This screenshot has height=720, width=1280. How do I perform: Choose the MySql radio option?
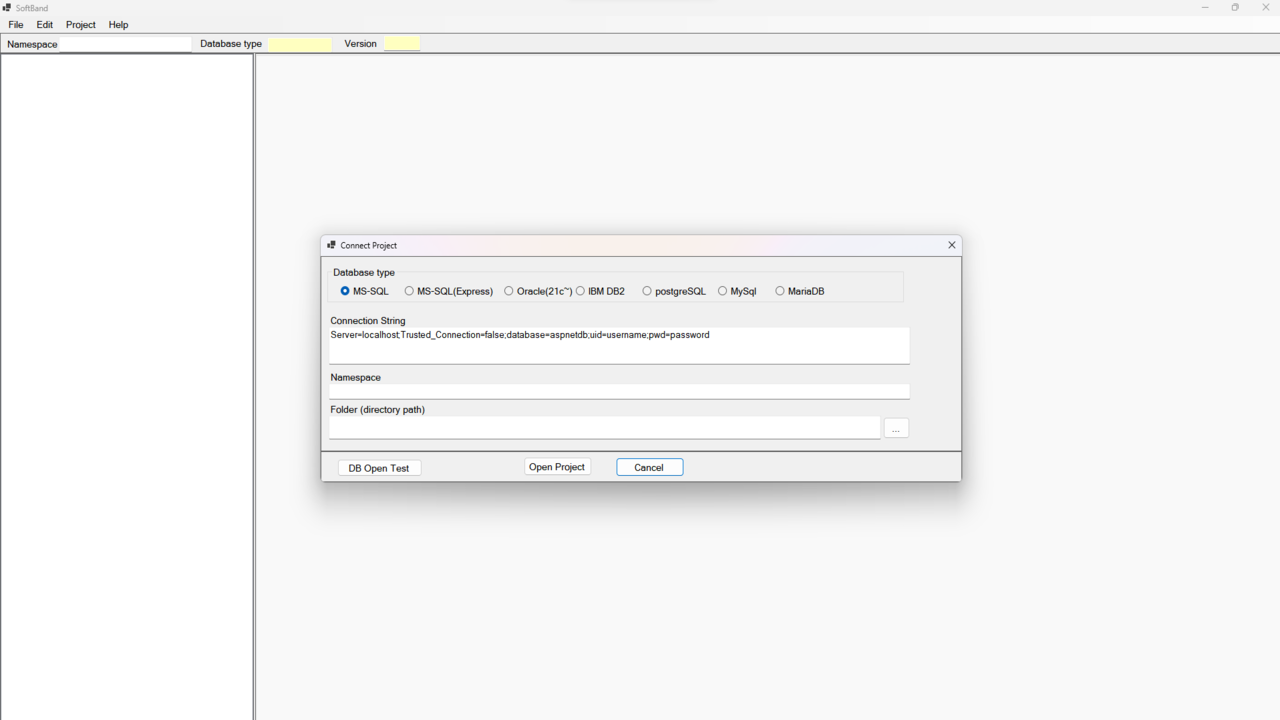coord(722,291)
